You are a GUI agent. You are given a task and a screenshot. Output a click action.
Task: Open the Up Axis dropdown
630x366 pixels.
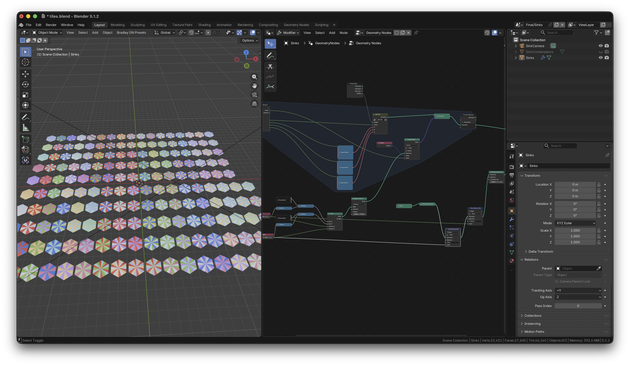[x=578, y=297]
